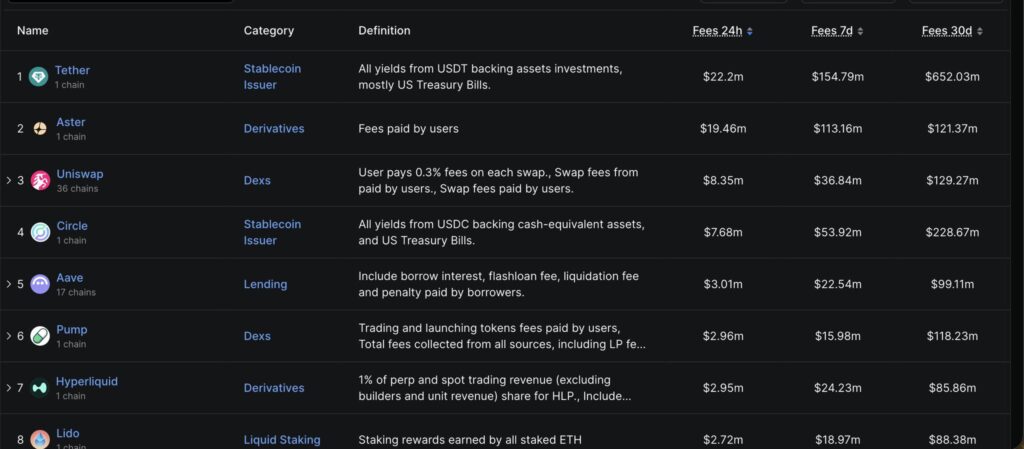
Task: Click the Aster protocol logo icon
Action: click(40, 129)
